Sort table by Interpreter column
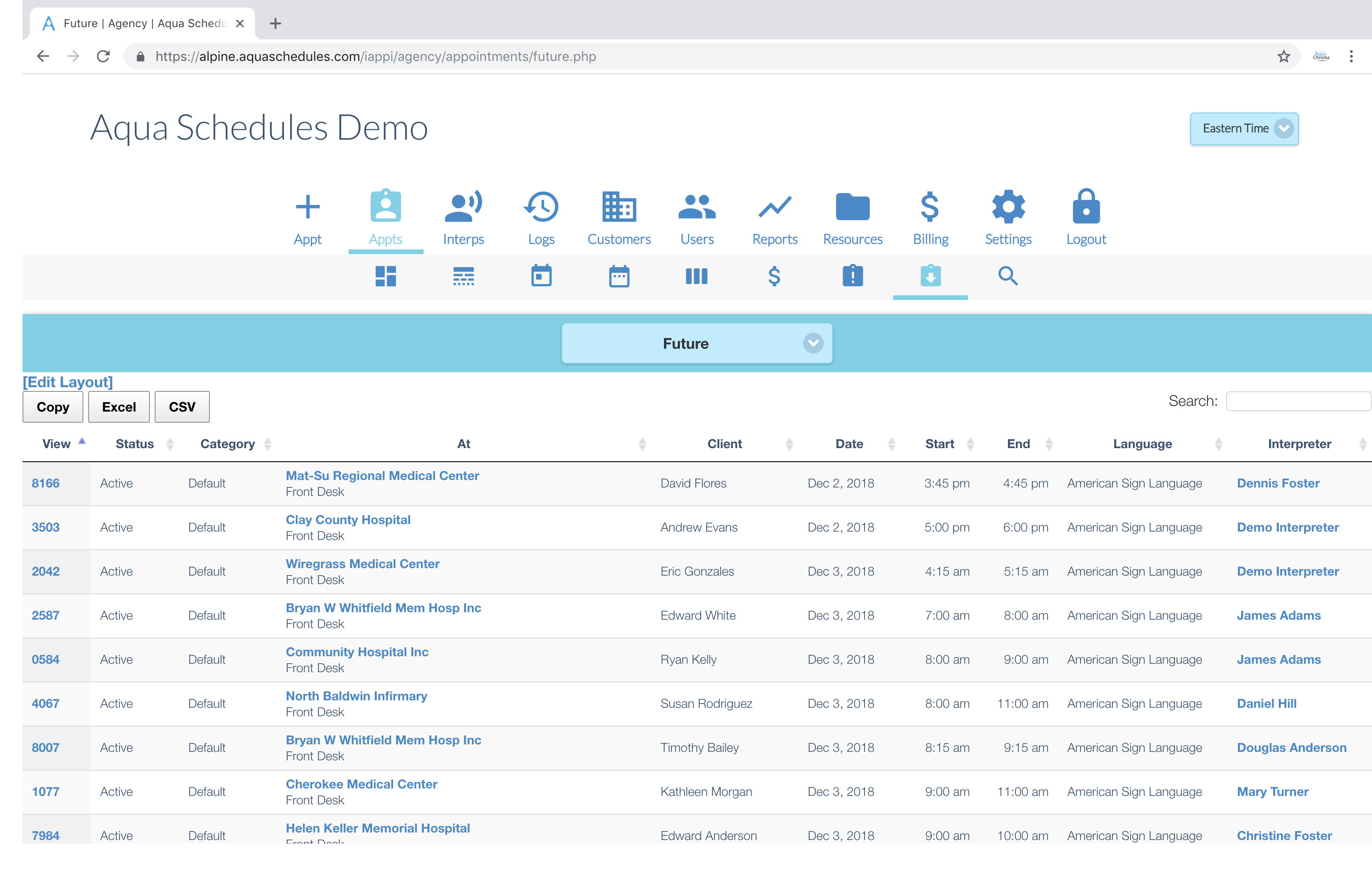Image resolution: width=1372 pixels, height=870 pixels. (x=1299, y=444)
